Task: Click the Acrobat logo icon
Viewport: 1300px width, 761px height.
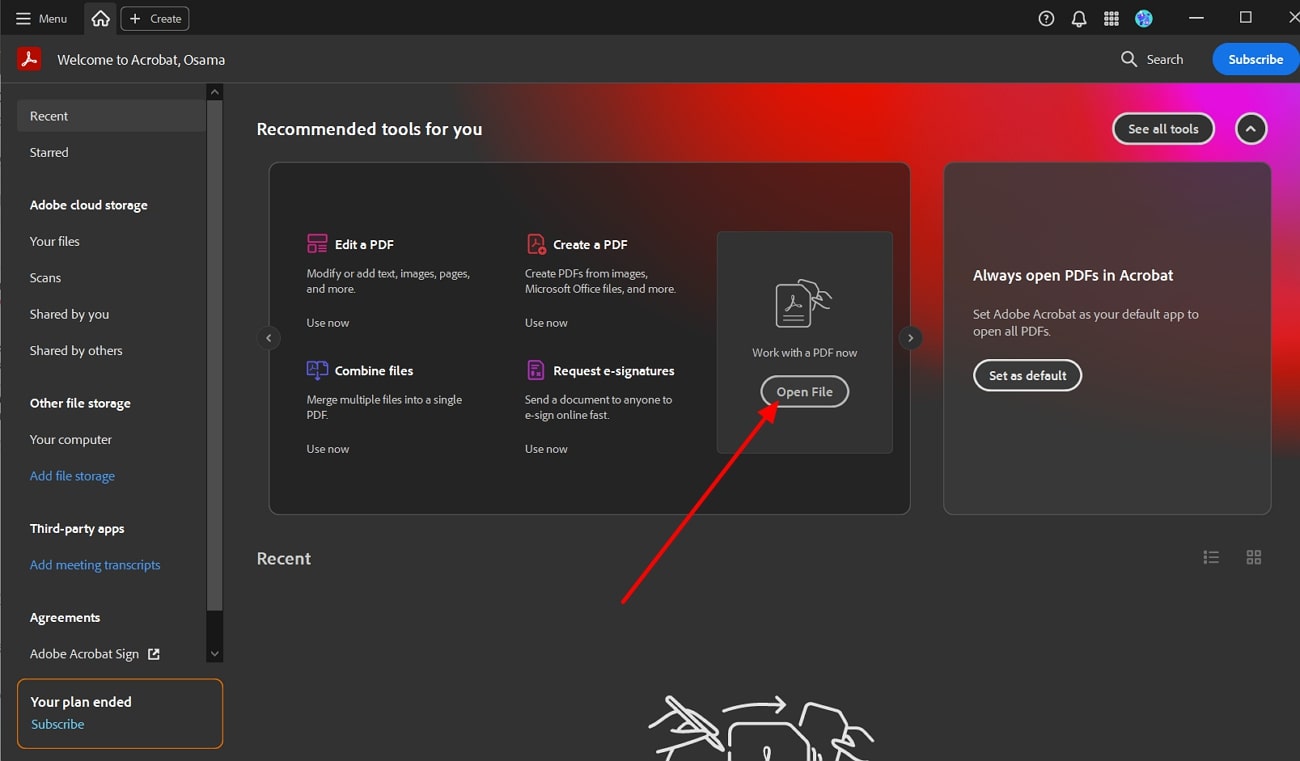Action: click(x=29, y=59)
